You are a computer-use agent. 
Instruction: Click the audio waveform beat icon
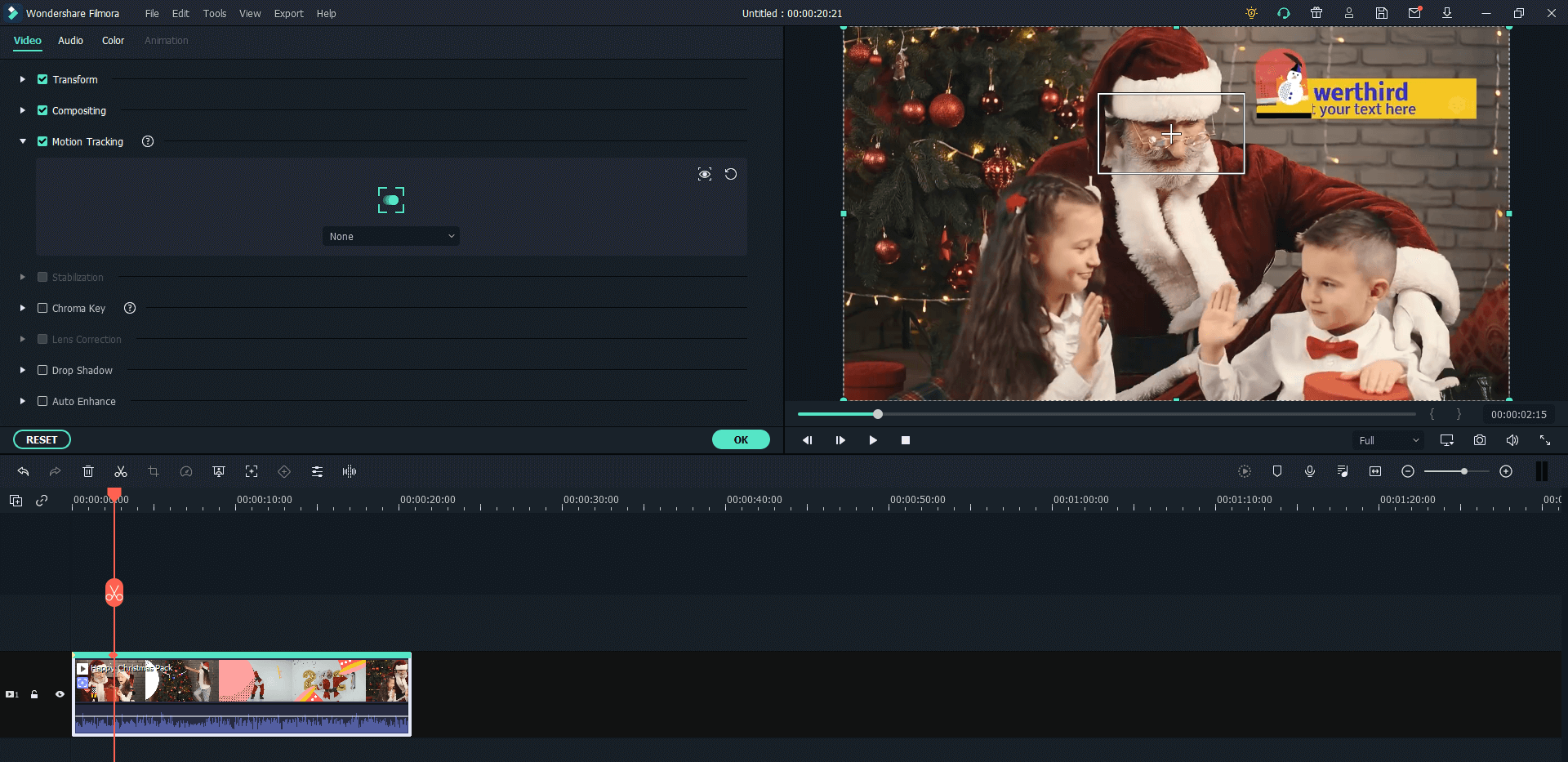point(350,471)
